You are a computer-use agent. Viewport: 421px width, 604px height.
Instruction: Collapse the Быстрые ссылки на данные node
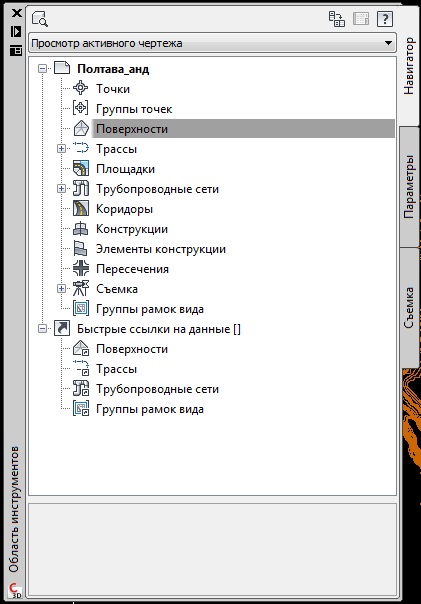coord(42,329)
